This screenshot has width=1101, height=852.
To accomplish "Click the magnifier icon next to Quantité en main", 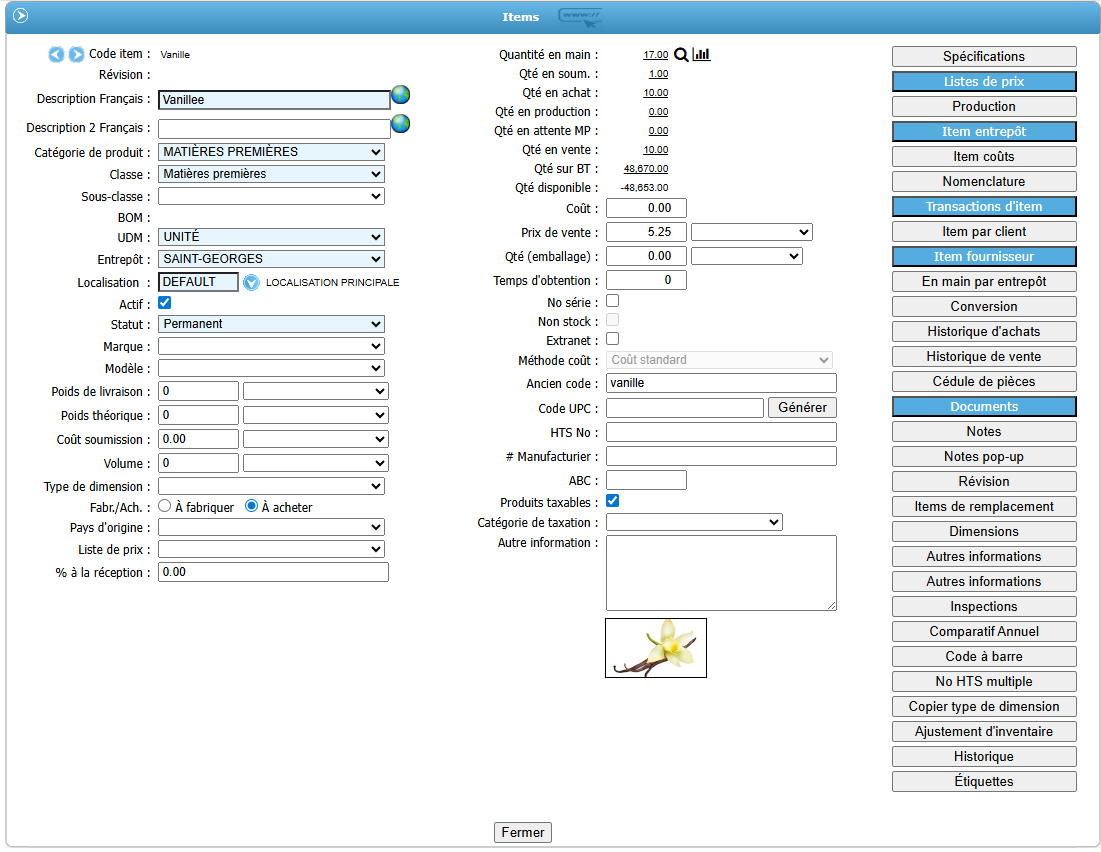I will pyautogui.click(x=681, y=55).
